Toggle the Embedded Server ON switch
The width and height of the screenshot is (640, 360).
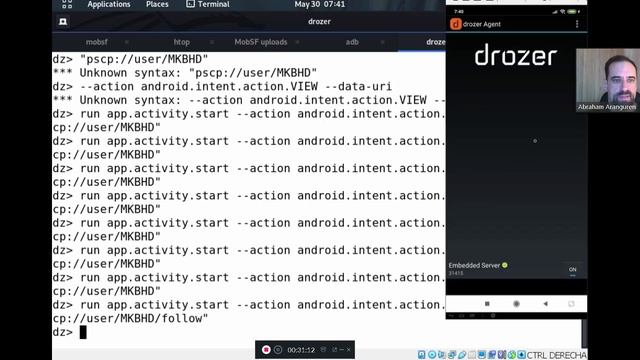573,271
